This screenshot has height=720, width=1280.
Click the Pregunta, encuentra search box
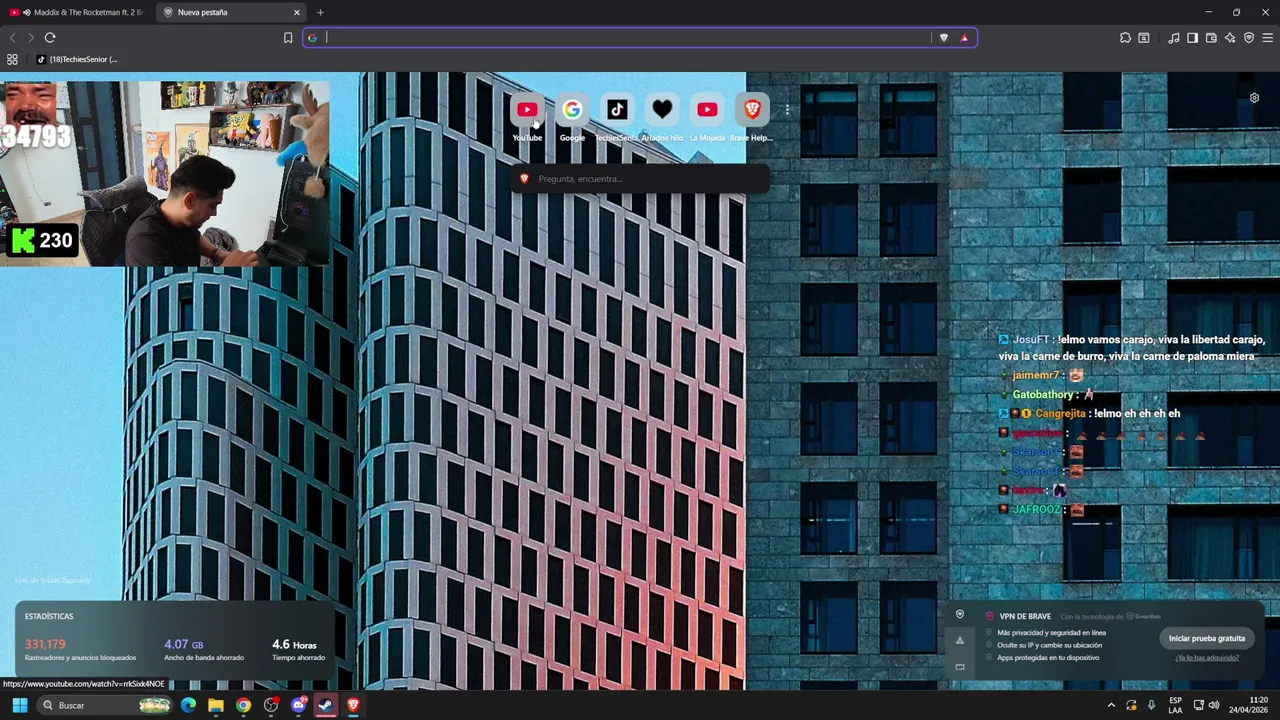click(x=640, y=179)
